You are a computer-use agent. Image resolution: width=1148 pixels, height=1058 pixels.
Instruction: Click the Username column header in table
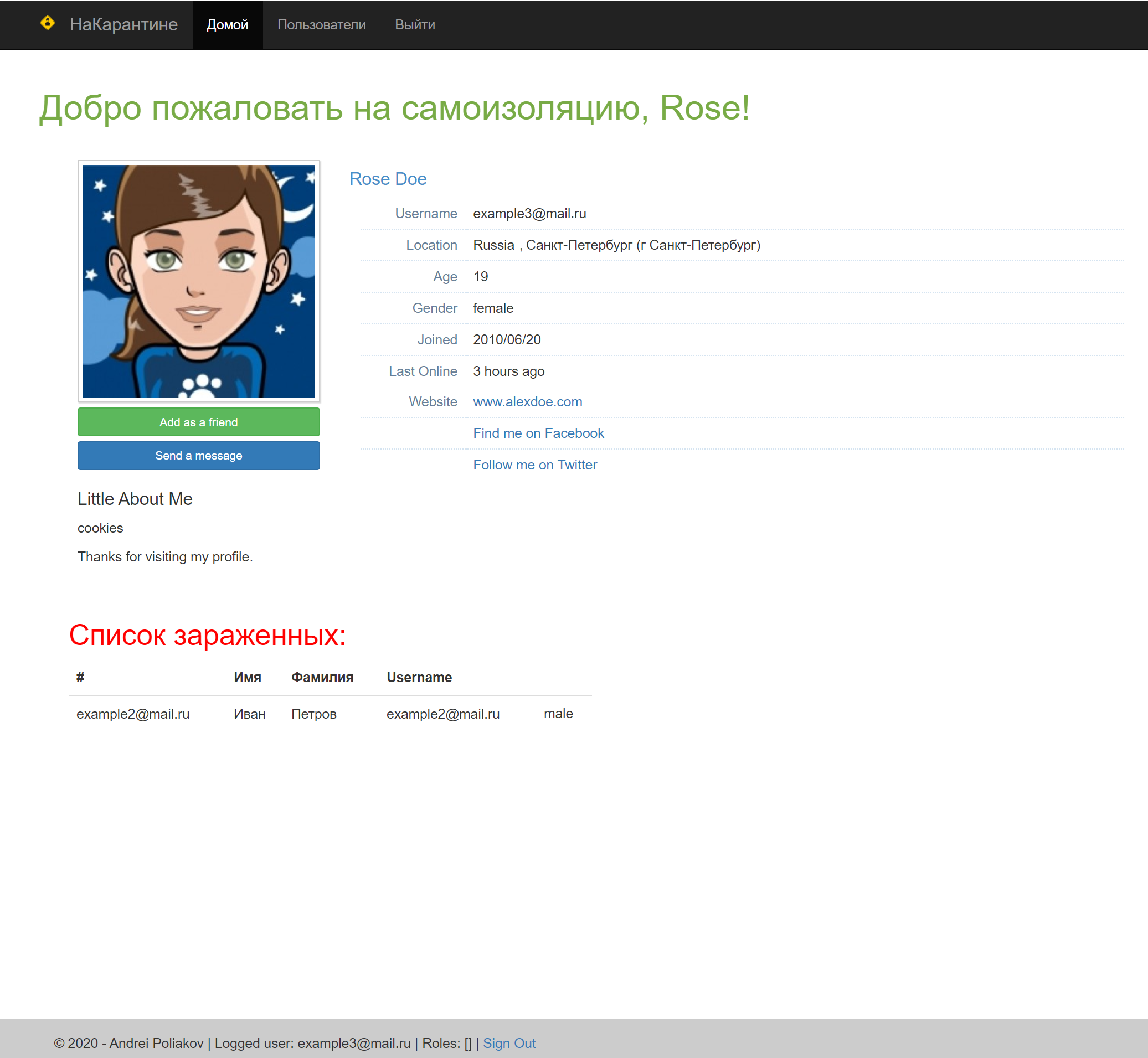coord(419,676)
